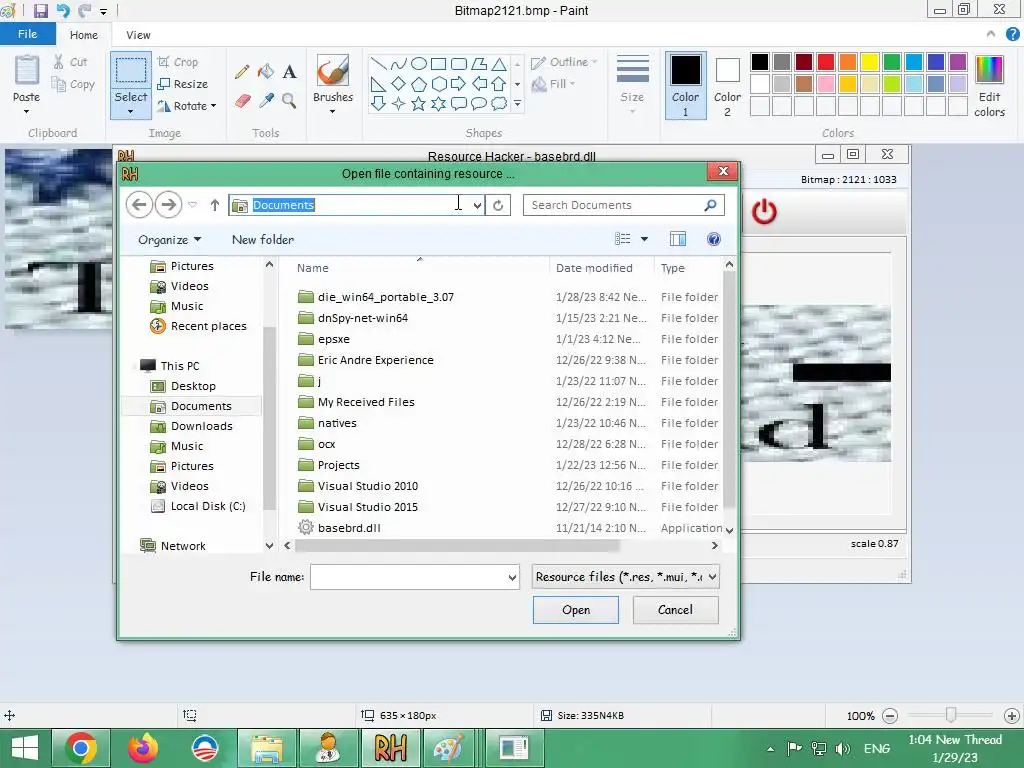Screen dimensions: 1024x768
Task: Click the Open button in dialog
Action: (x=575, y=610)
